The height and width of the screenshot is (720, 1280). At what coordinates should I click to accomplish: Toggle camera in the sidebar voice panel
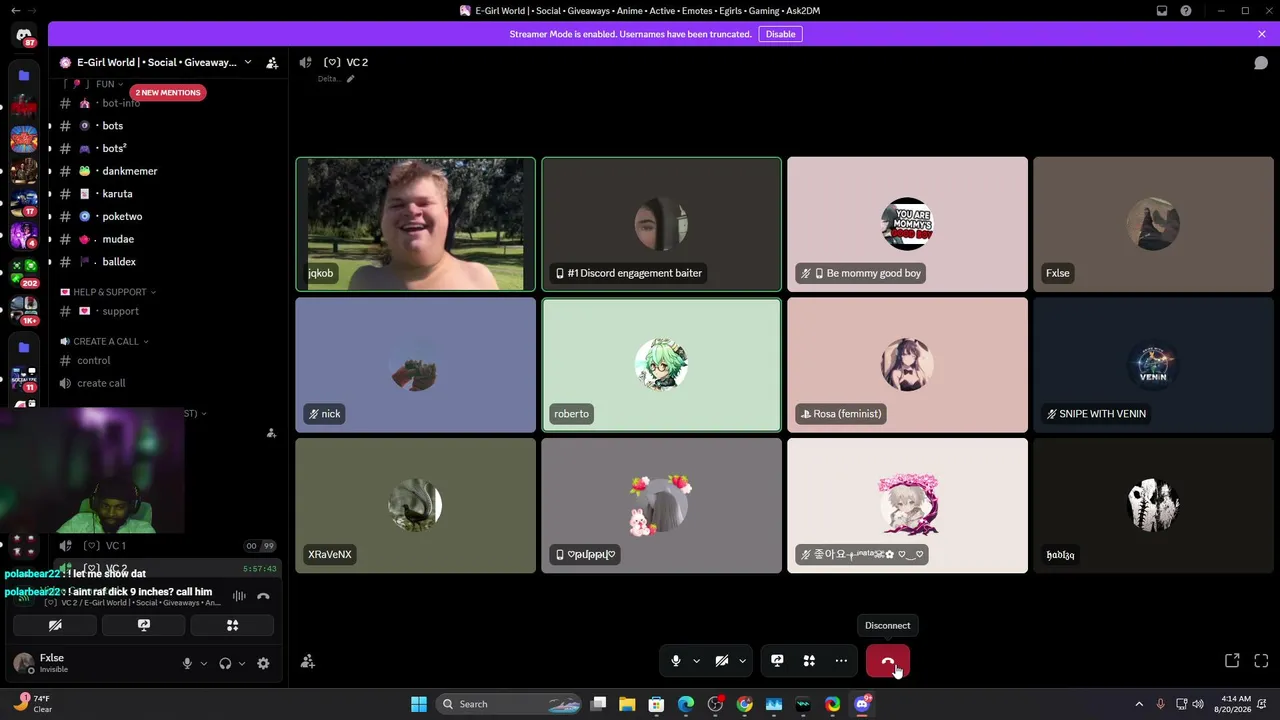coord(55,625)
